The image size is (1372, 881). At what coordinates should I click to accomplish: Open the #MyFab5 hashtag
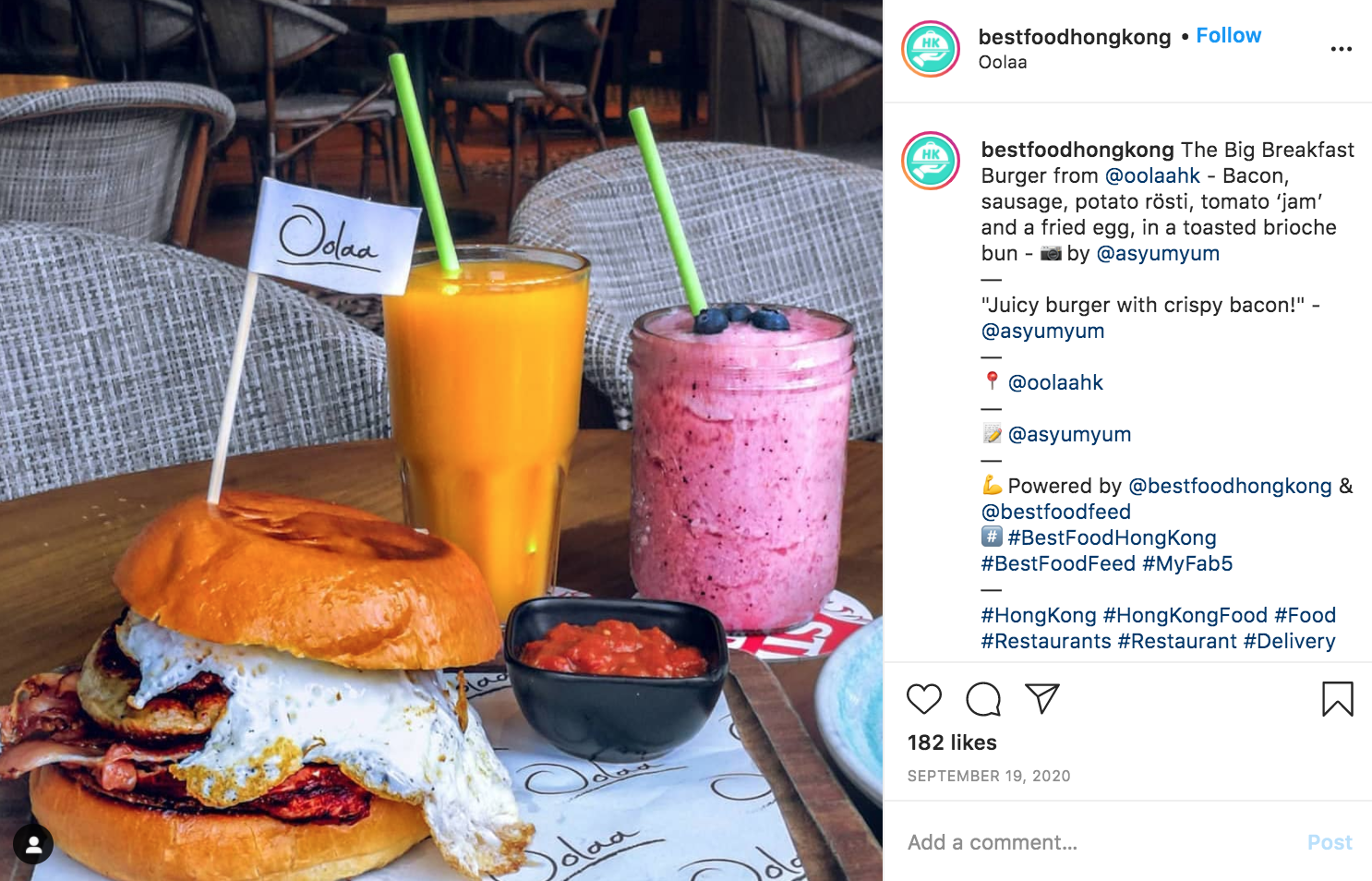[1187, 563]
